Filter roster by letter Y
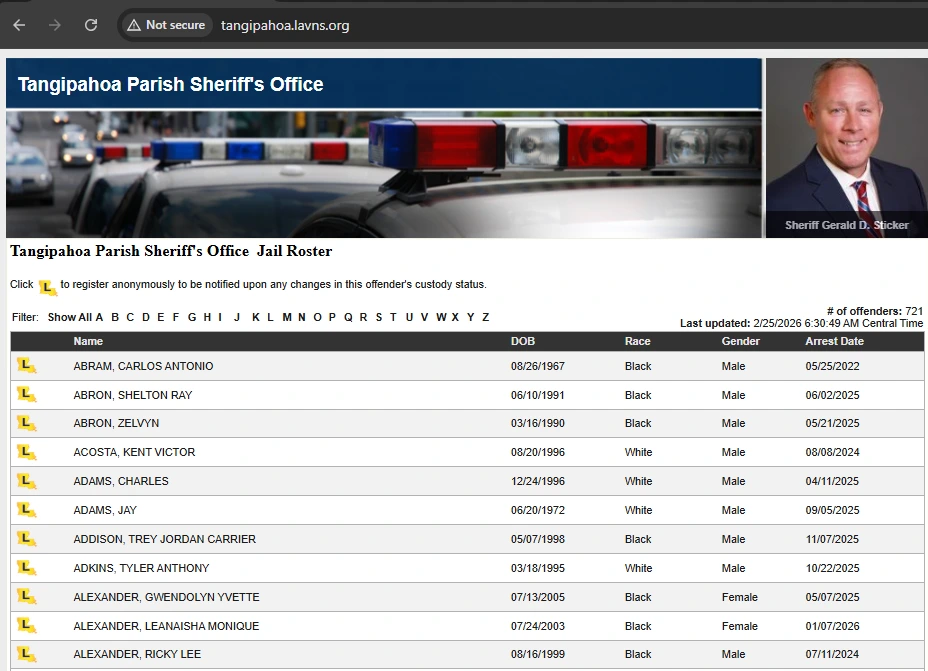 point(471,317)
